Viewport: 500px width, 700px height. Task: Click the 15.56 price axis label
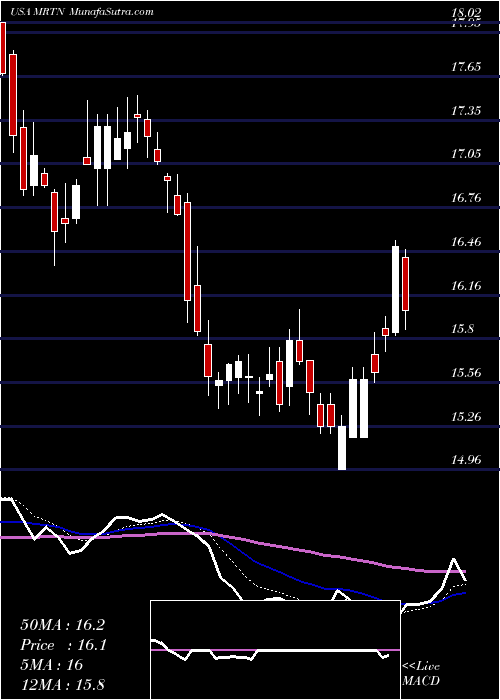(466, 374)
